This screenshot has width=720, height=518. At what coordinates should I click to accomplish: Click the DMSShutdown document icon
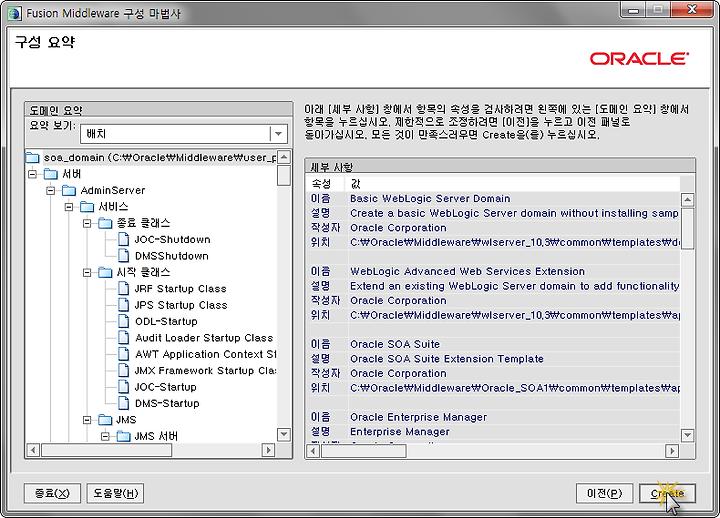[124, 256]
